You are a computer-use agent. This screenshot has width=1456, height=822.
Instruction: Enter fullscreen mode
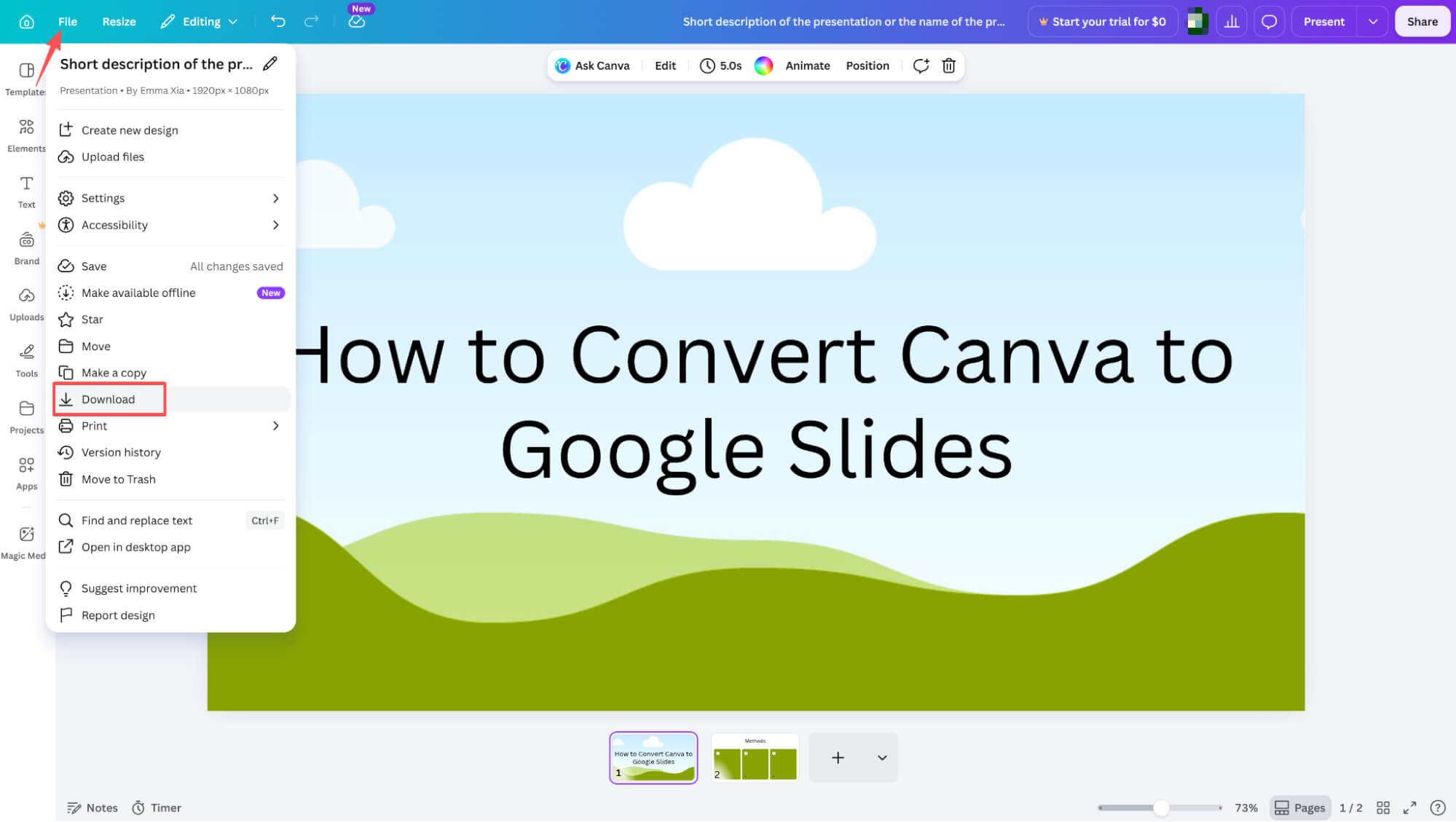[x=1410, y=807]
